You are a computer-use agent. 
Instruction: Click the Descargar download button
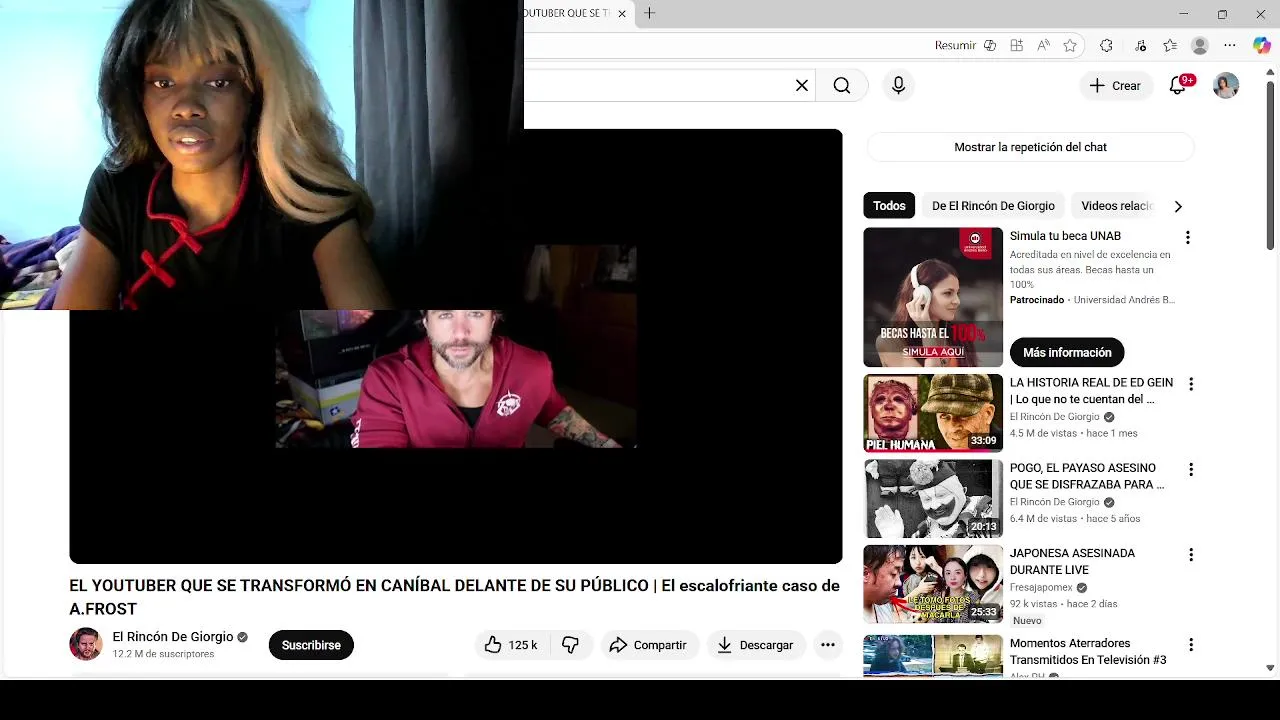(755, 646)
